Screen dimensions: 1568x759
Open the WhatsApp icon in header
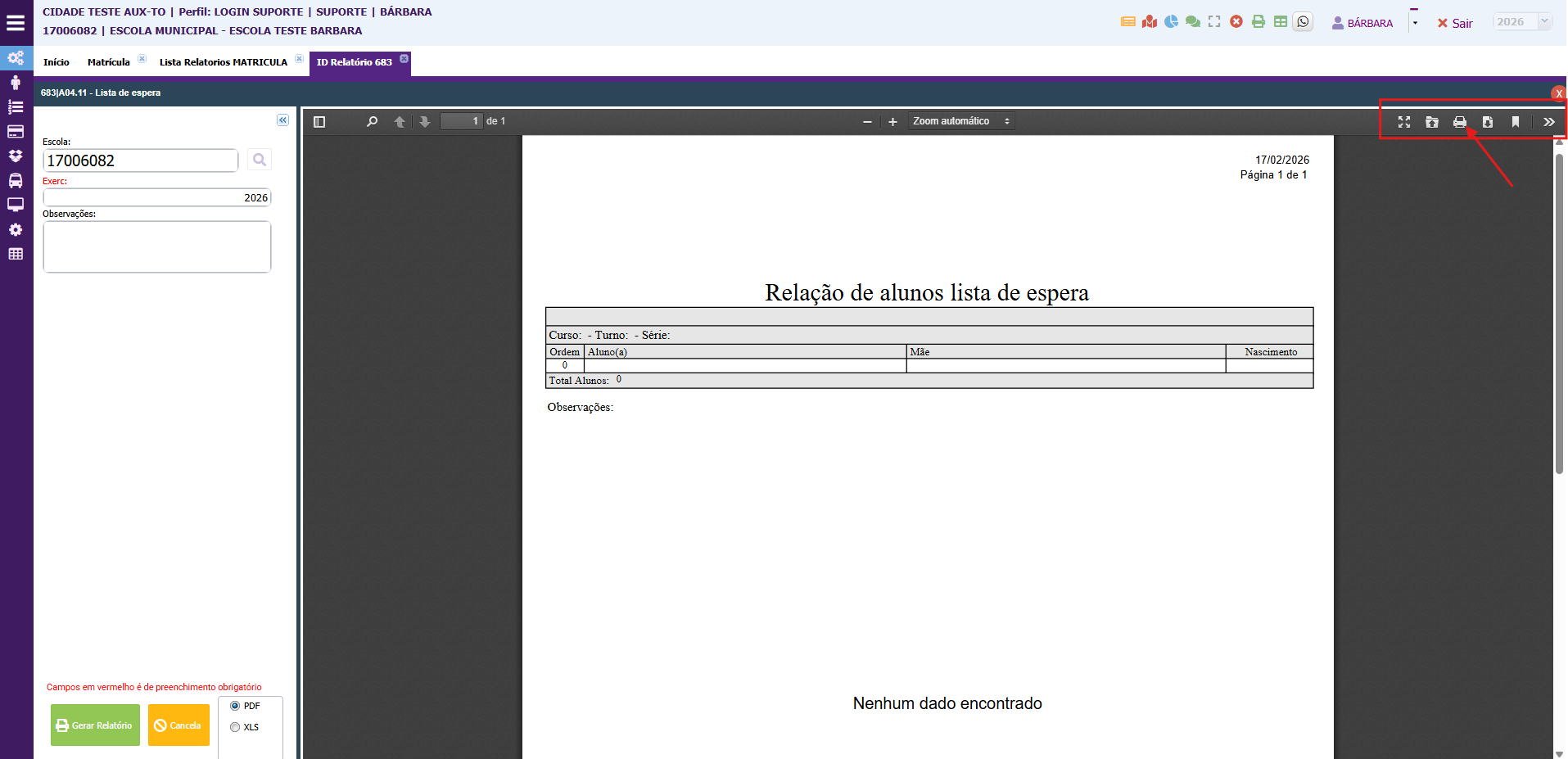click(x=1303, y=22)
